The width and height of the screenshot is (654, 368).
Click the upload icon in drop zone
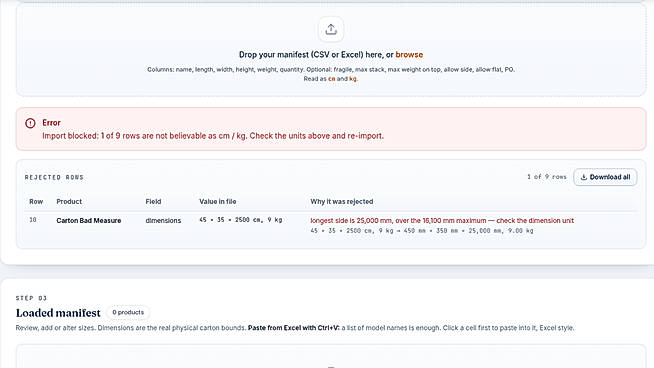click(331, 29)
